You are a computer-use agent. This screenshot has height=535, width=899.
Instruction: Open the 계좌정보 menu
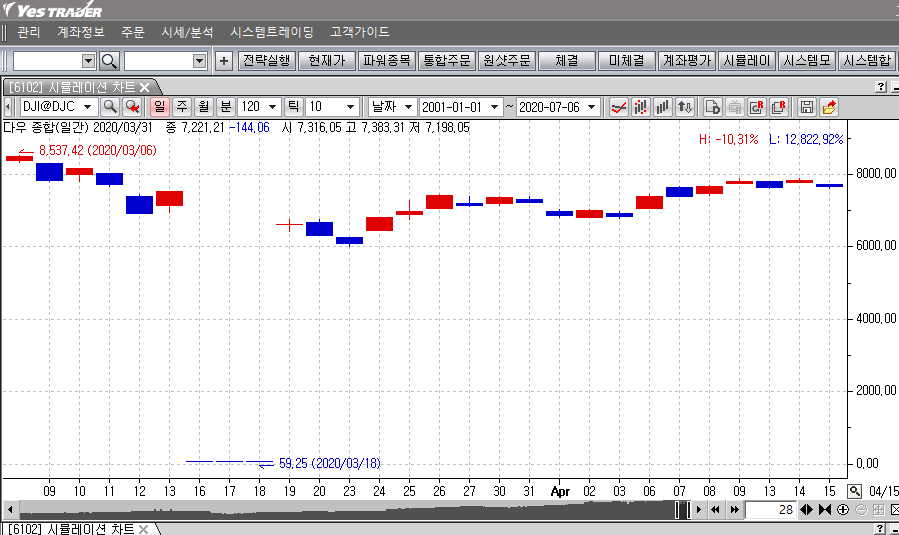click(81, 32)
